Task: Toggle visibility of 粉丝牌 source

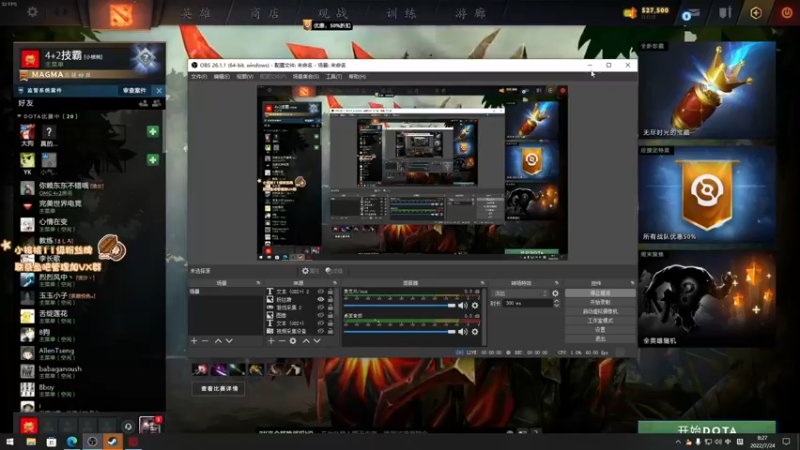Action: tap(320, 299)
